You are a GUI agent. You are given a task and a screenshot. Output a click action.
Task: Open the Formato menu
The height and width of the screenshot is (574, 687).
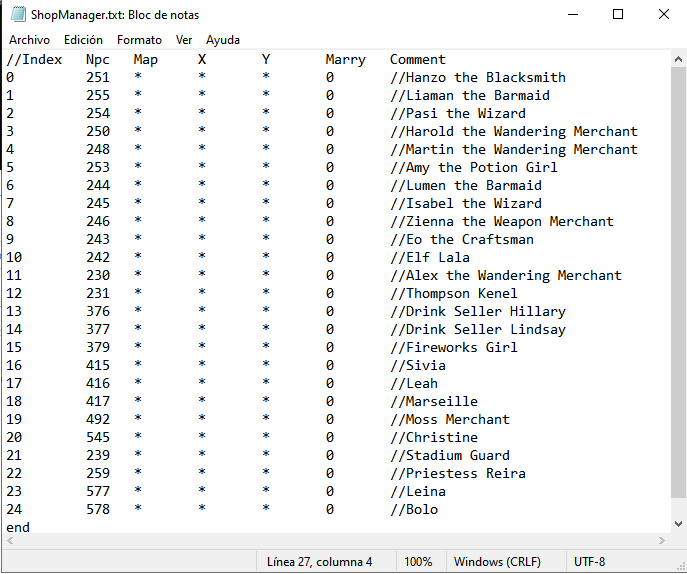pyautogui.click(x=139, y=40)
